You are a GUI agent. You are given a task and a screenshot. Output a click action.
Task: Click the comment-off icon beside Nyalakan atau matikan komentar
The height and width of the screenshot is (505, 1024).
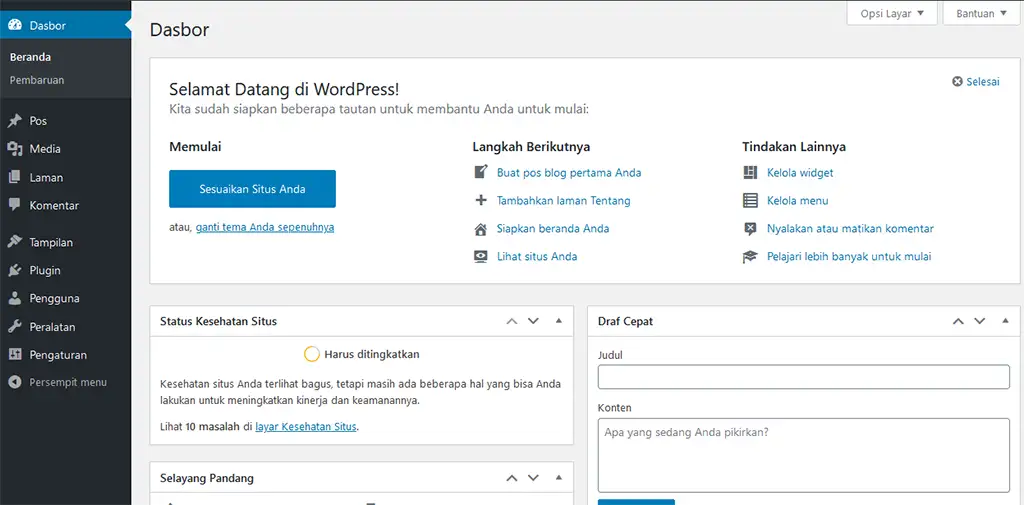pyautogui.click(x=750, y=229)
